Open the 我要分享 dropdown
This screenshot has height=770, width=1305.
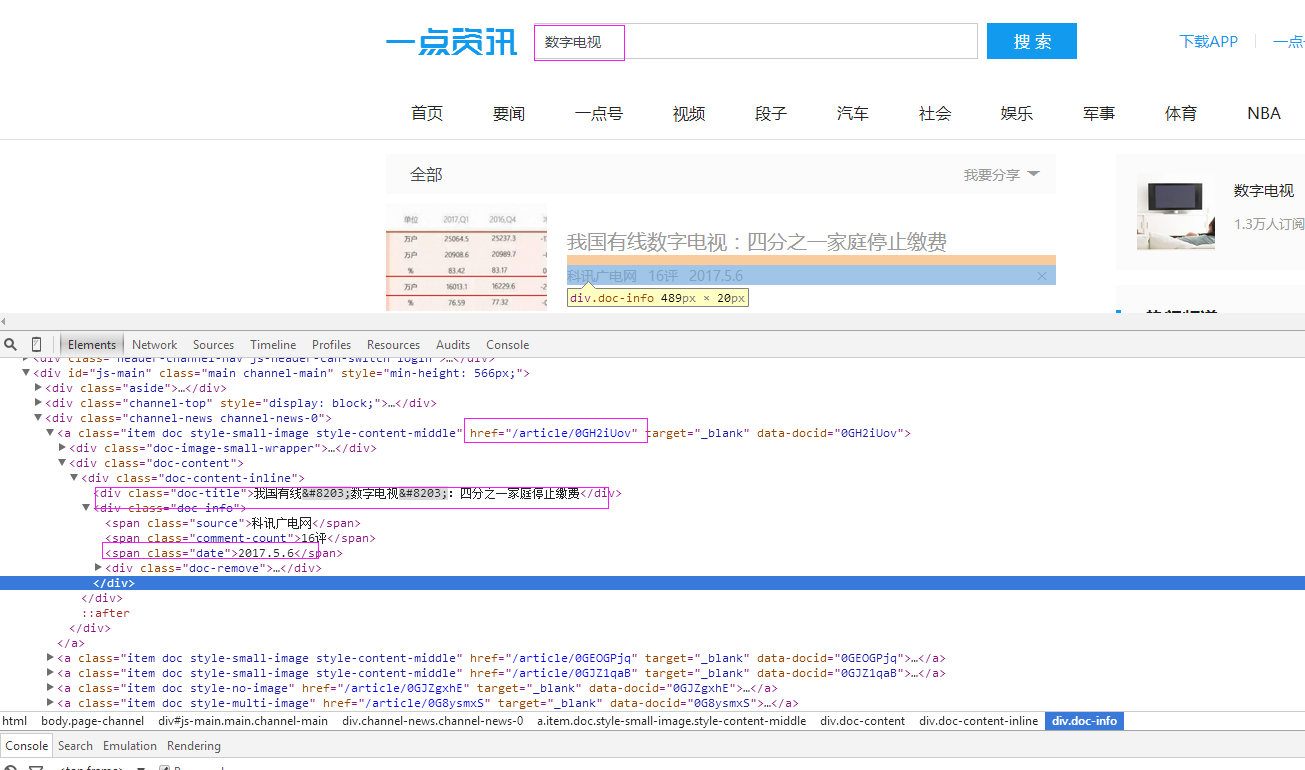click(x=1001, y=175)
